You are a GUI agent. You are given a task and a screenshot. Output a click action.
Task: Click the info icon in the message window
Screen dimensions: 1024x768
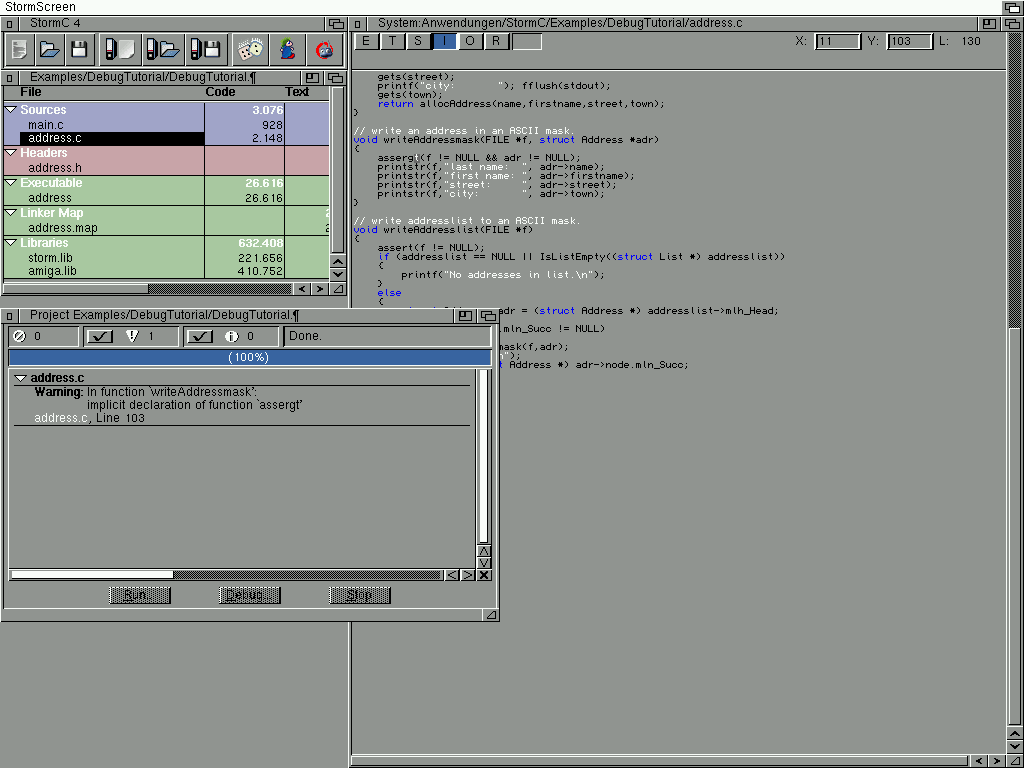pos(231,336)
